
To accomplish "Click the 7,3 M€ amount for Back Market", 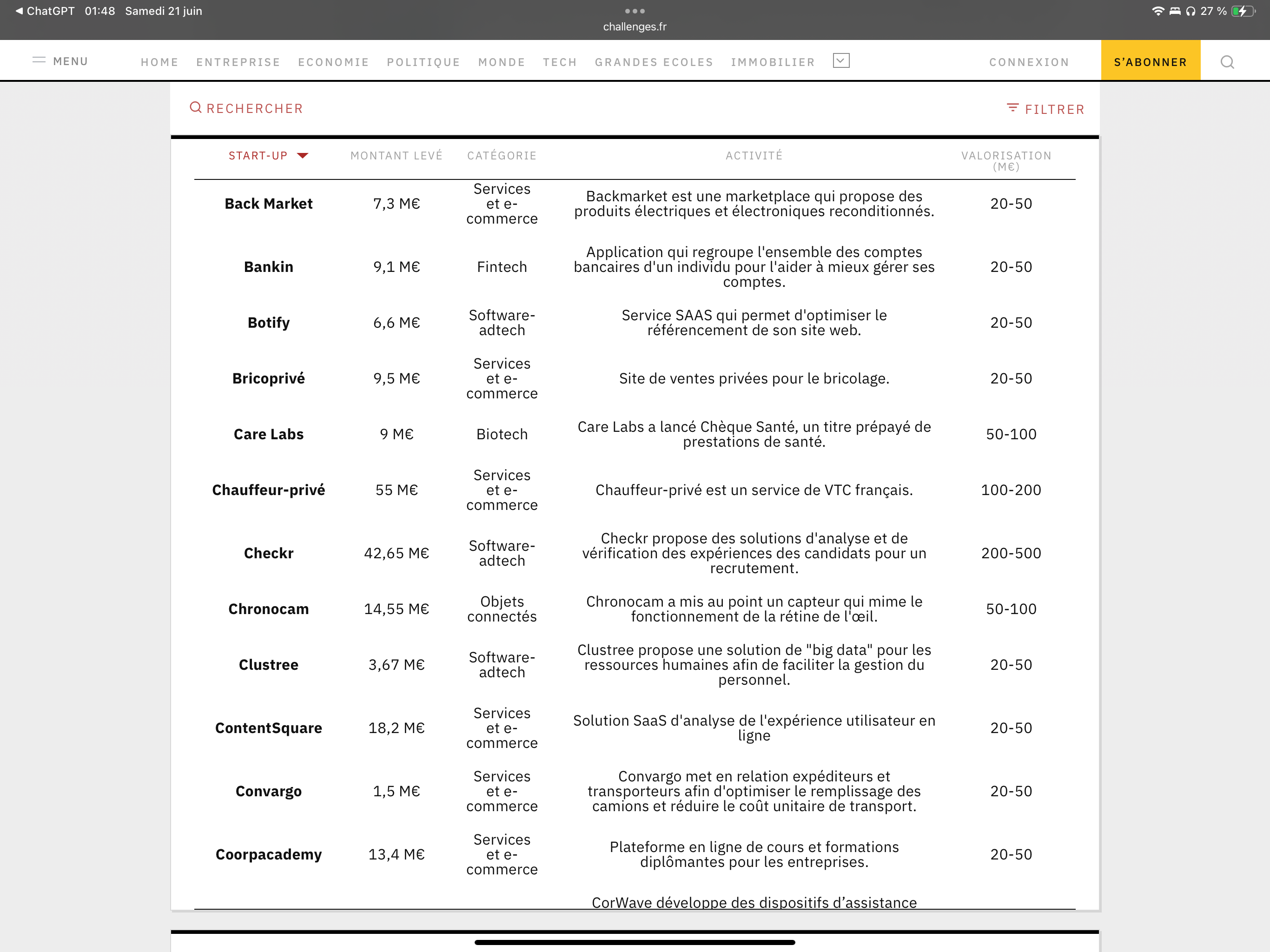I will pos(397,204).
